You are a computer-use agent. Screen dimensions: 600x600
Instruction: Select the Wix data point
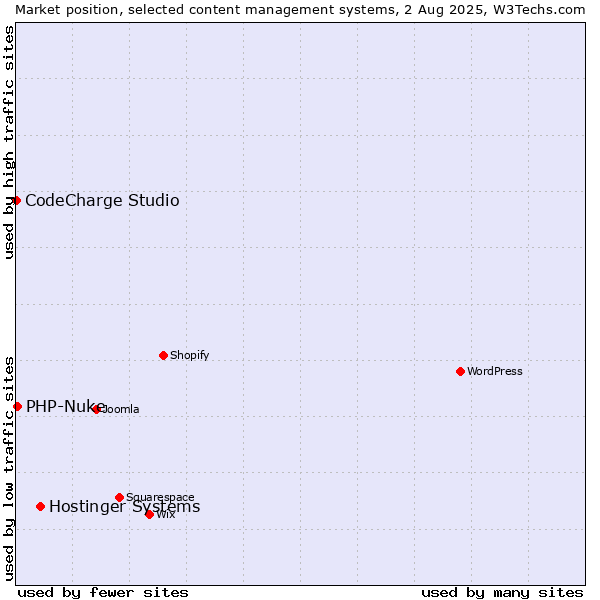pyautogui.click(x=150, y=515)
